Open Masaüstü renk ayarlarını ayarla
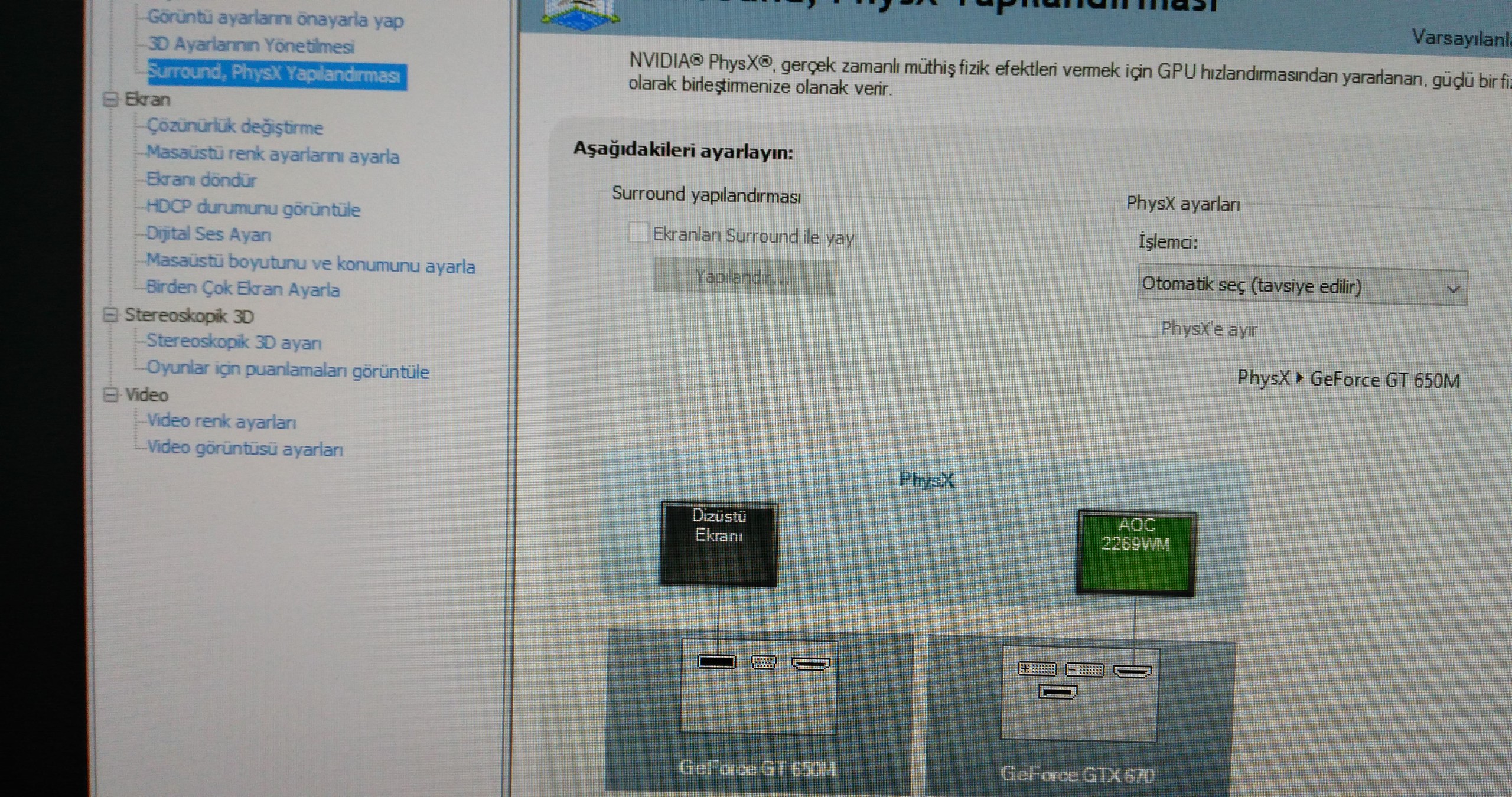 coord(272,155)
